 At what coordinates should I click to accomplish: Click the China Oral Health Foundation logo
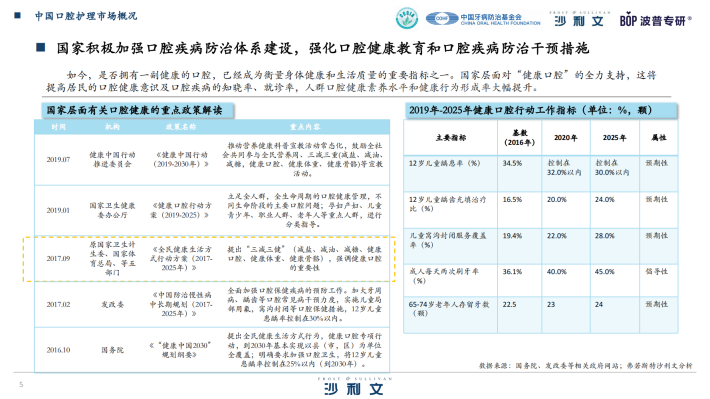click(x=483, y=19)
